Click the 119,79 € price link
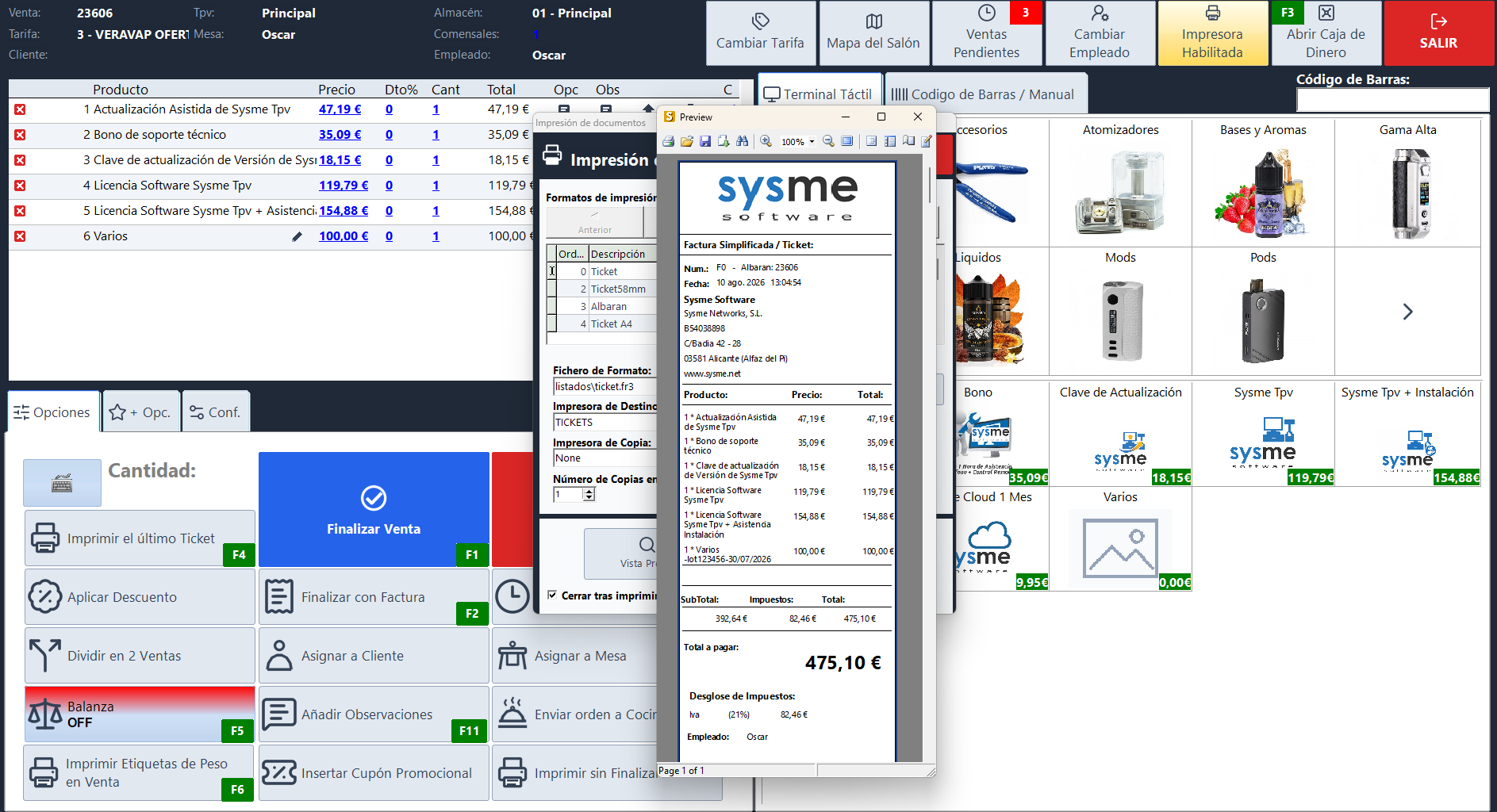This screenshot has height=812, width=1497. coord(344,186)
